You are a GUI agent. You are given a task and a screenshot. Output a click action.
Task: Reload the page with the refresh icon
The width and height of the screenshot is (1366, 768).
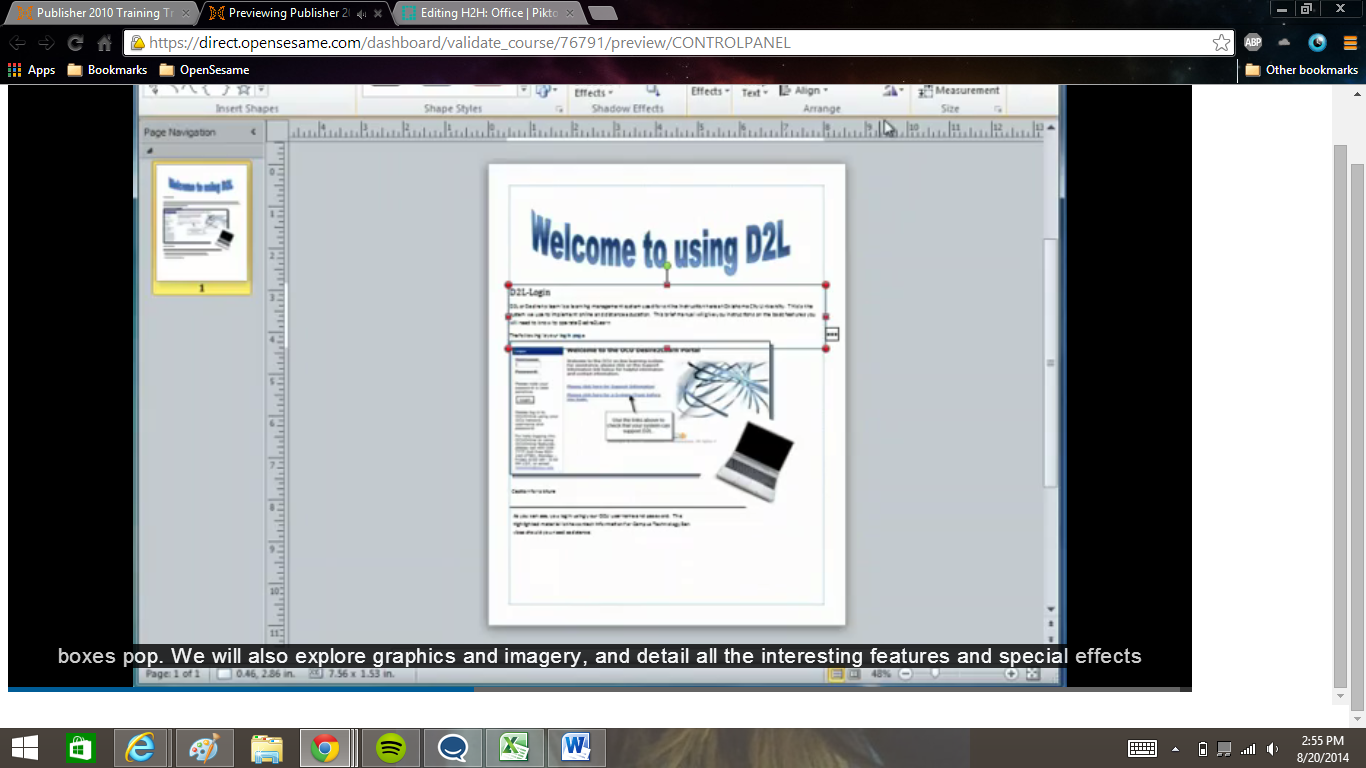pyautogui.click(x=75, y=43)
